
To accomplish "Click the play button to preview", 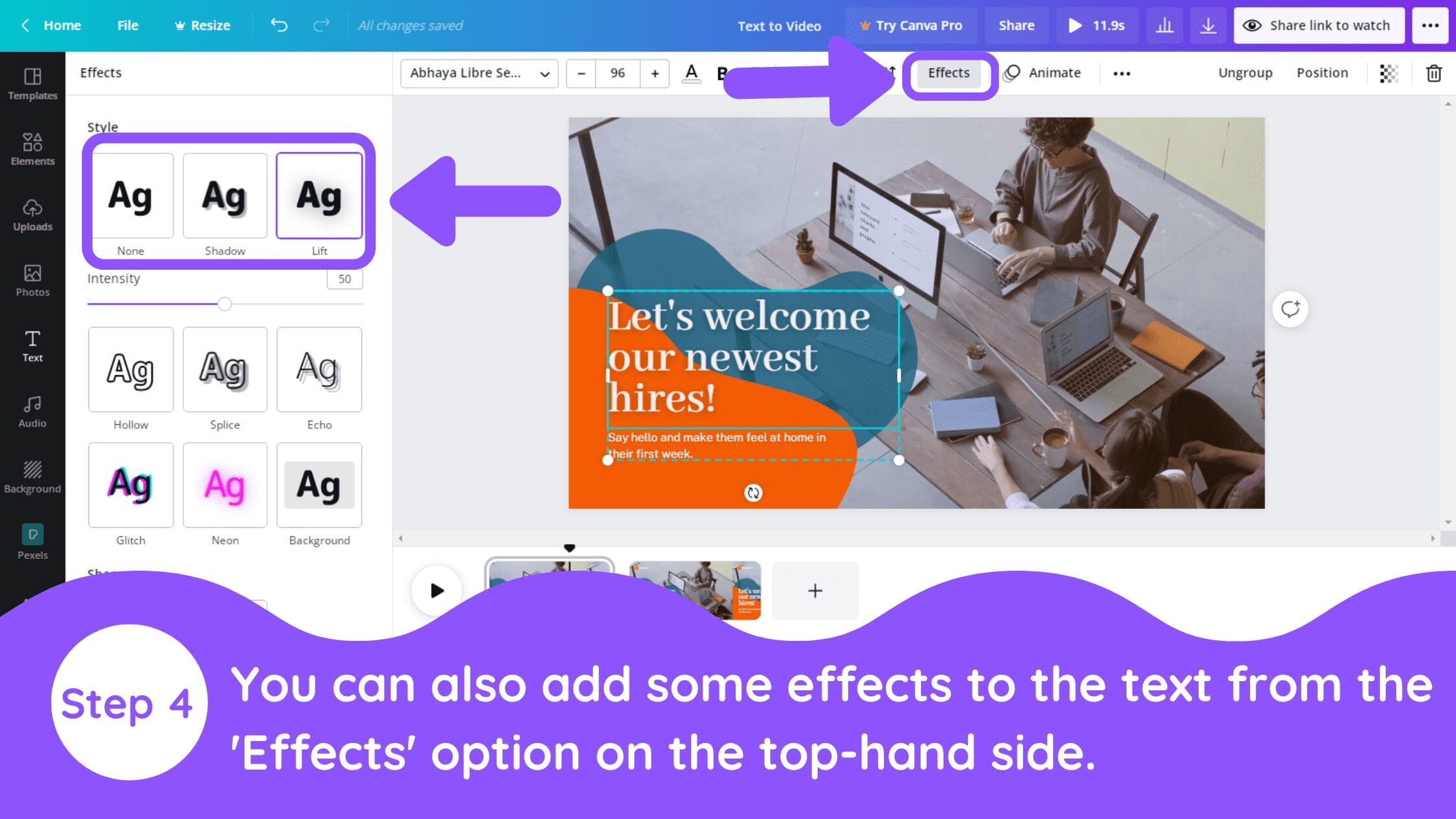I will pos(436,590).
